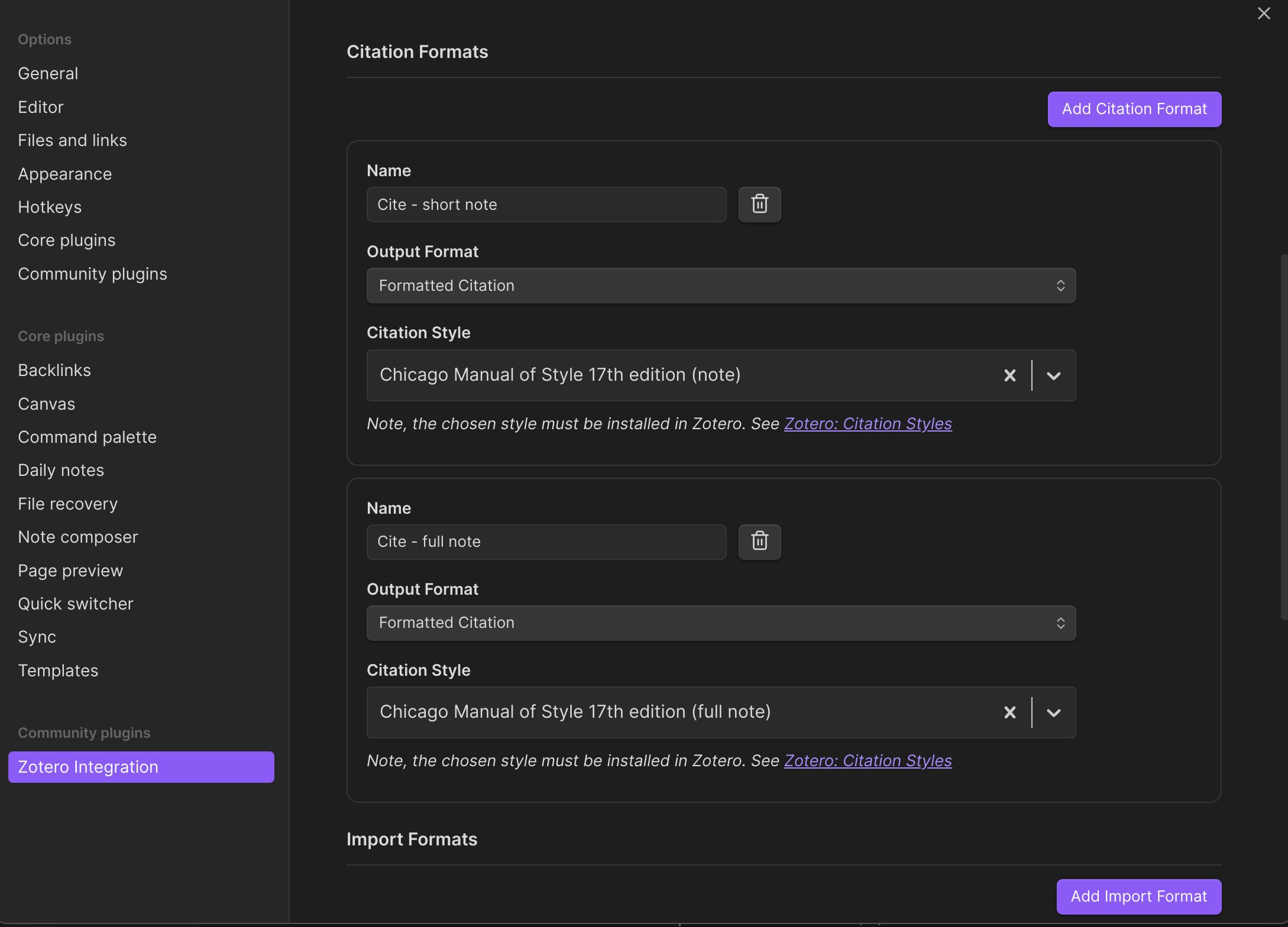The image size is (1288, 927).
Task: Open Output Format dropdown for short note
Action: tap(721, 286)
